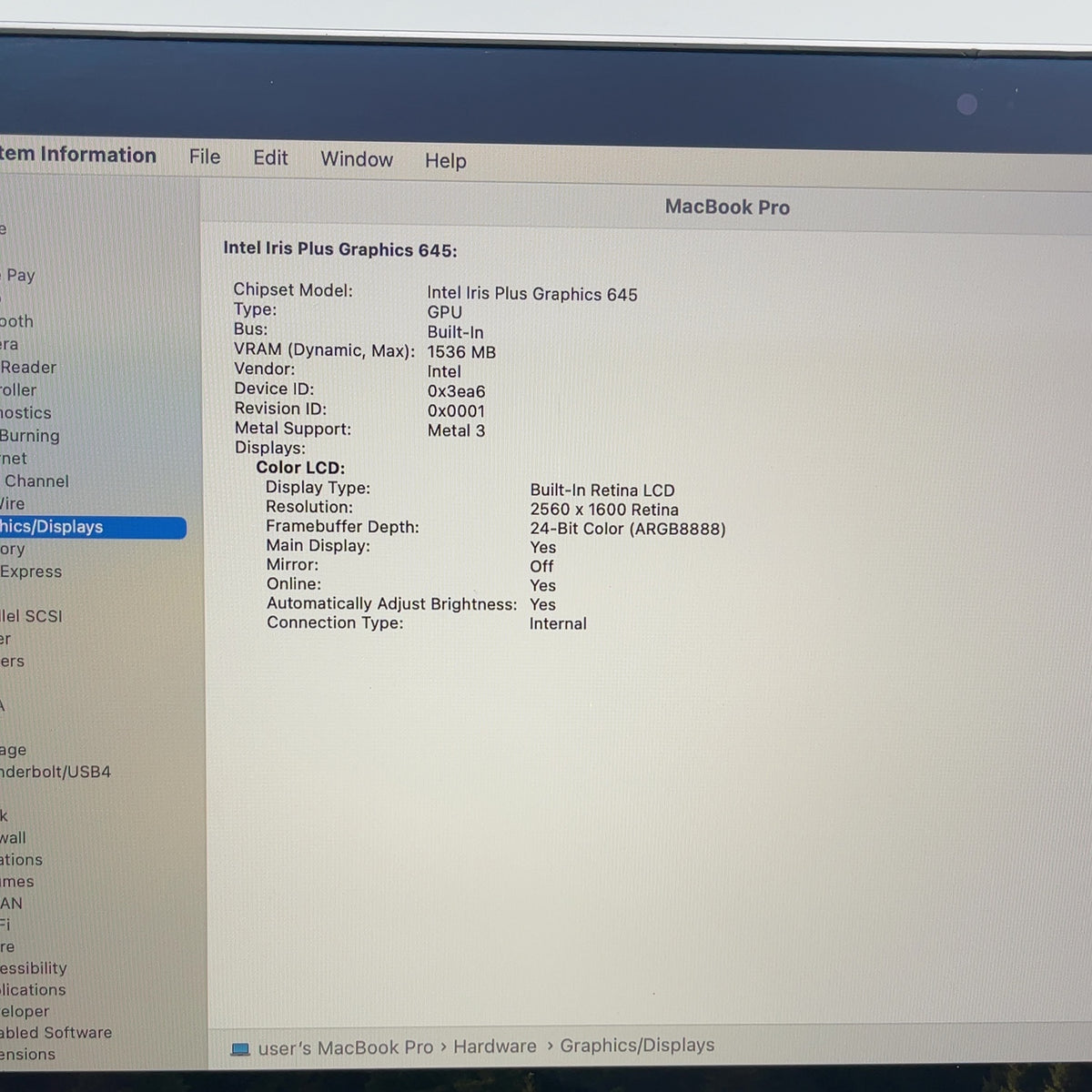
Task: Click the 2560 x 1600 Retina resolution
Action: click(x=604, y=510)
